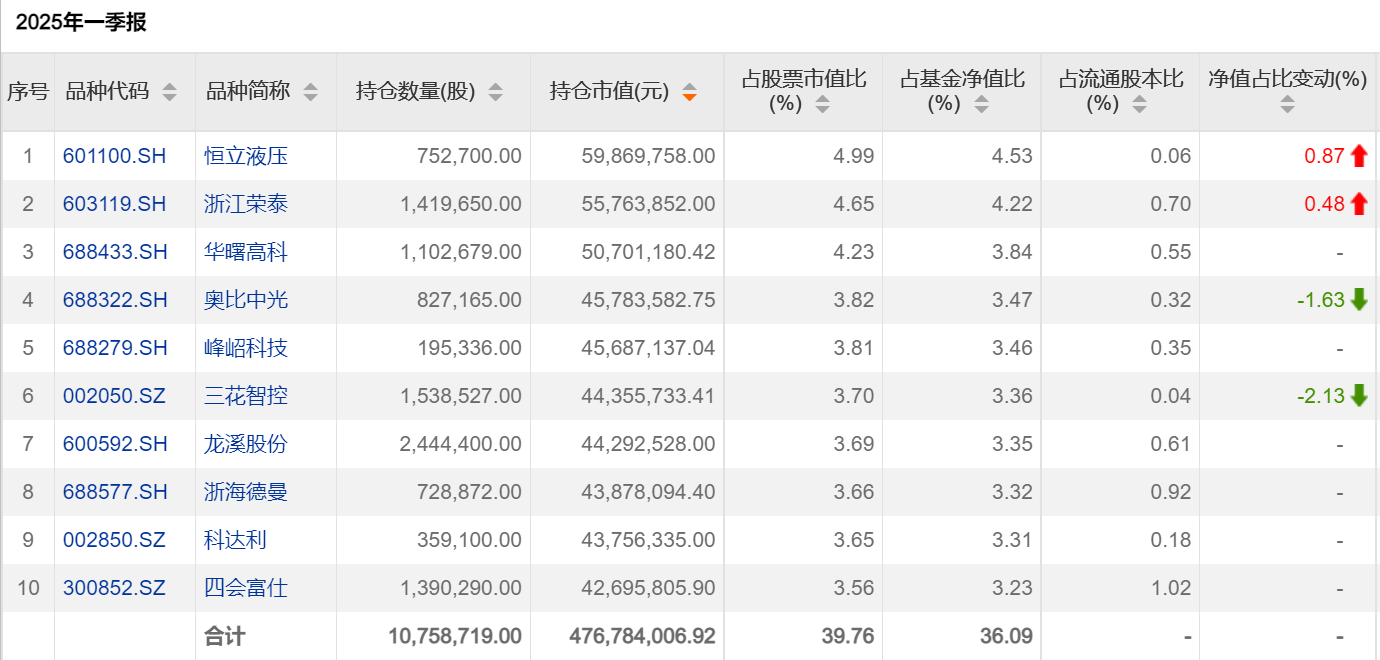The width and height of the screenshot is (1380, 660).
Task: Sort by 净值占比变动(%) column arrows
Action: click(x=1288, y=104)
